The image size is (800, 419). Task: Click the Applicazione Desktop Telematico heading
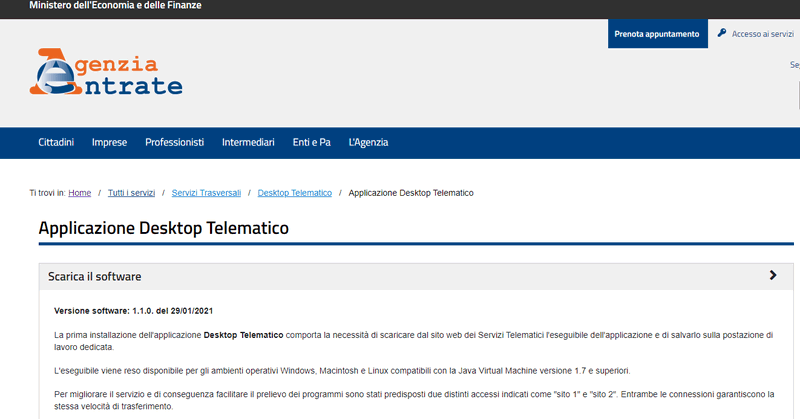pyautogui.click(x=164, y=228)
